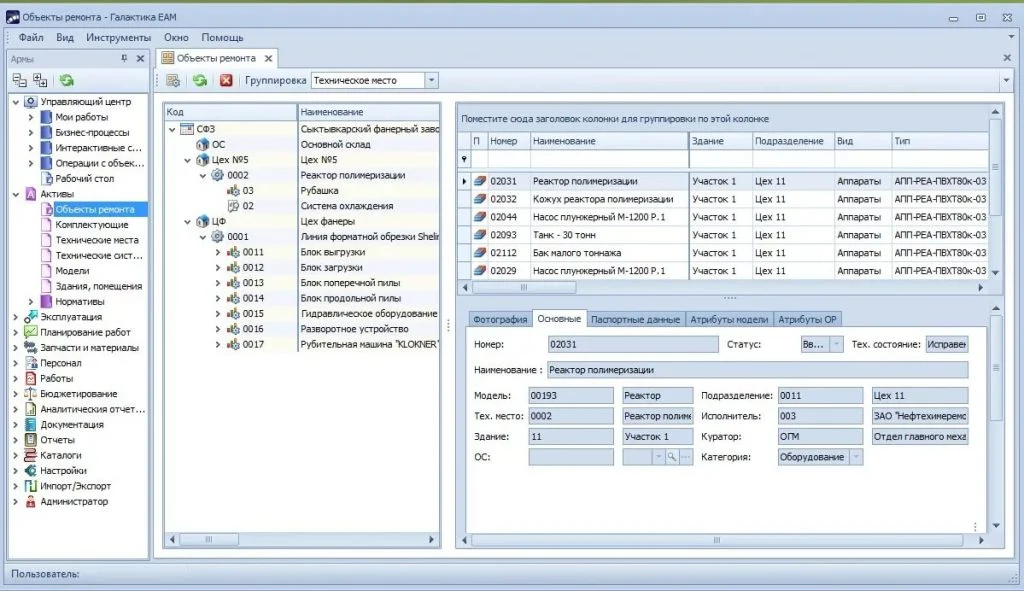Click the green refresh icon beside Группировка
This screenshot has width=1024, height=591.
[x=200, y=80]
